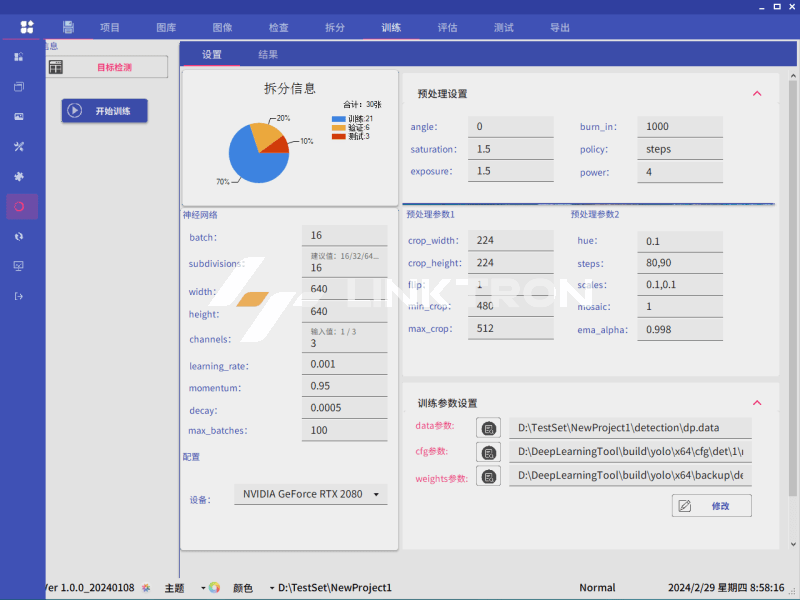Screen dimensions: 800x600
Task: Click the save disk icon in top bar
Action: (x=68, y=27)
